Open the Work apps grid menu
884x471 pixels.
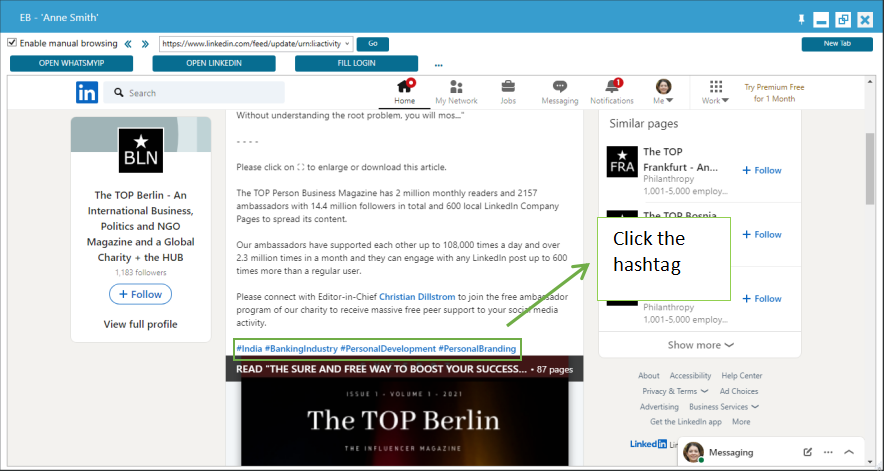coord(715,92)
